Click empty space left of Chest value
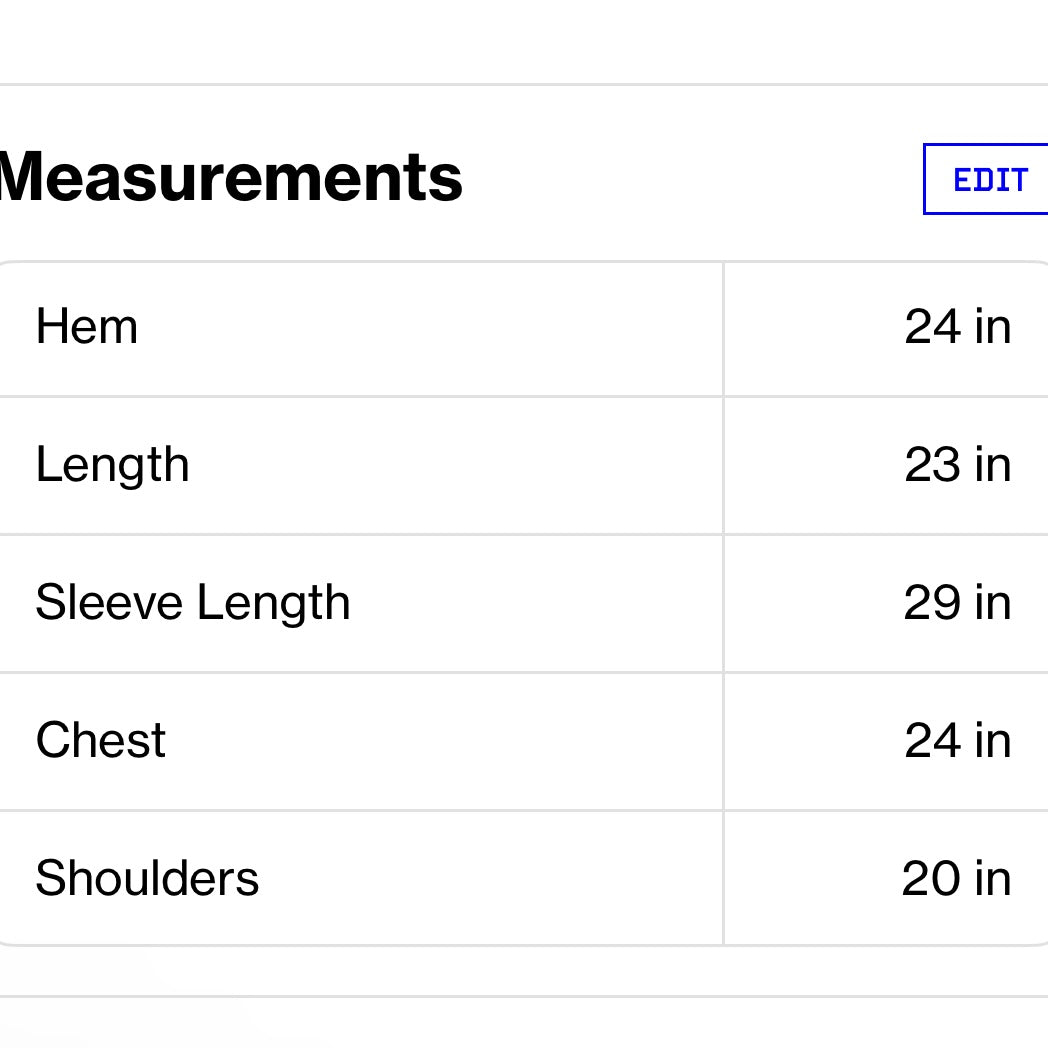The height and width of the screenshot is (1048, 1048). point(810,741)
